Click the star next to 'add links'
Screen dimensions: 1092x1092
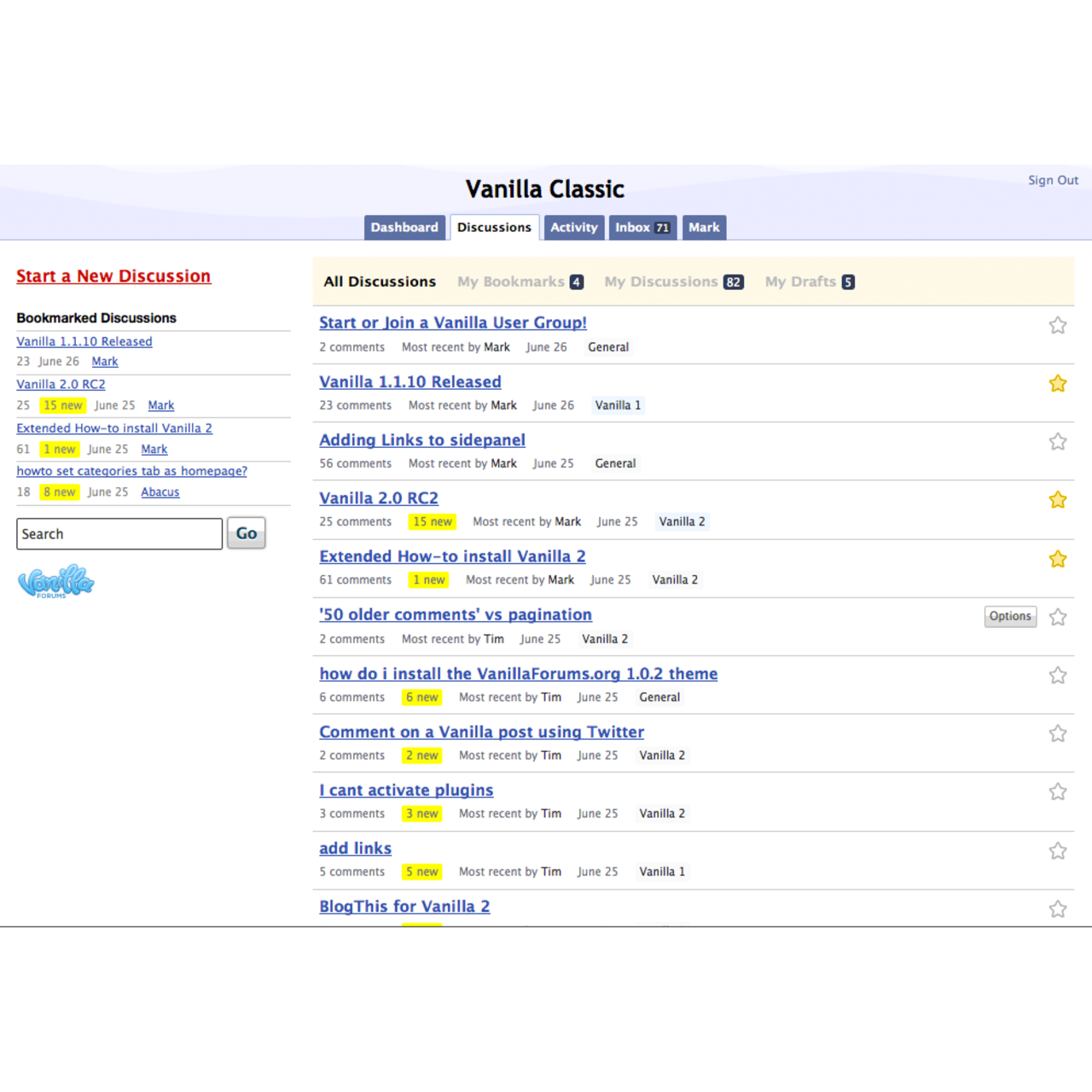[x=1058, y=851]
